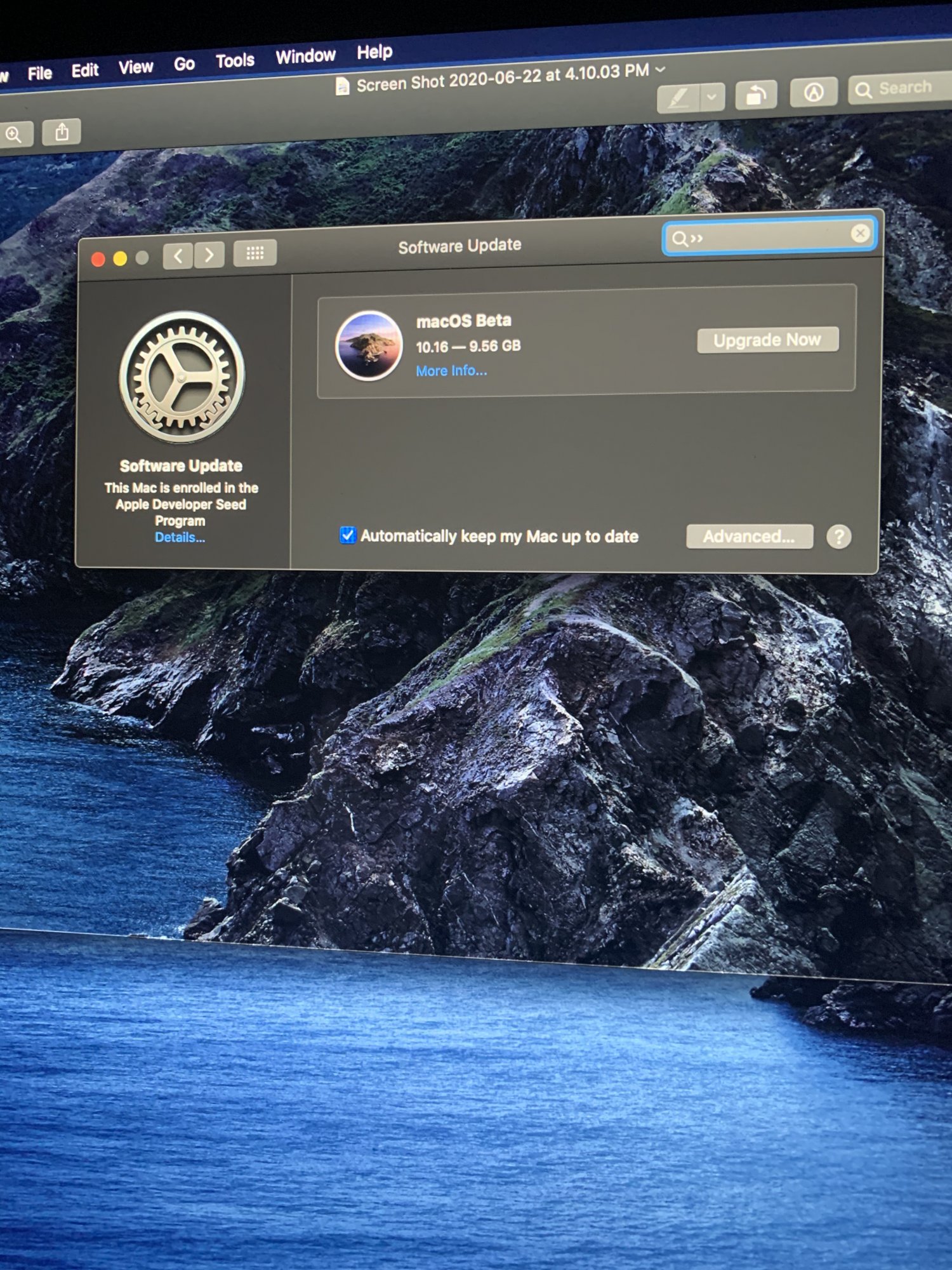Click the Advanced button
The image size is (952, 1270).
point(749,537)
